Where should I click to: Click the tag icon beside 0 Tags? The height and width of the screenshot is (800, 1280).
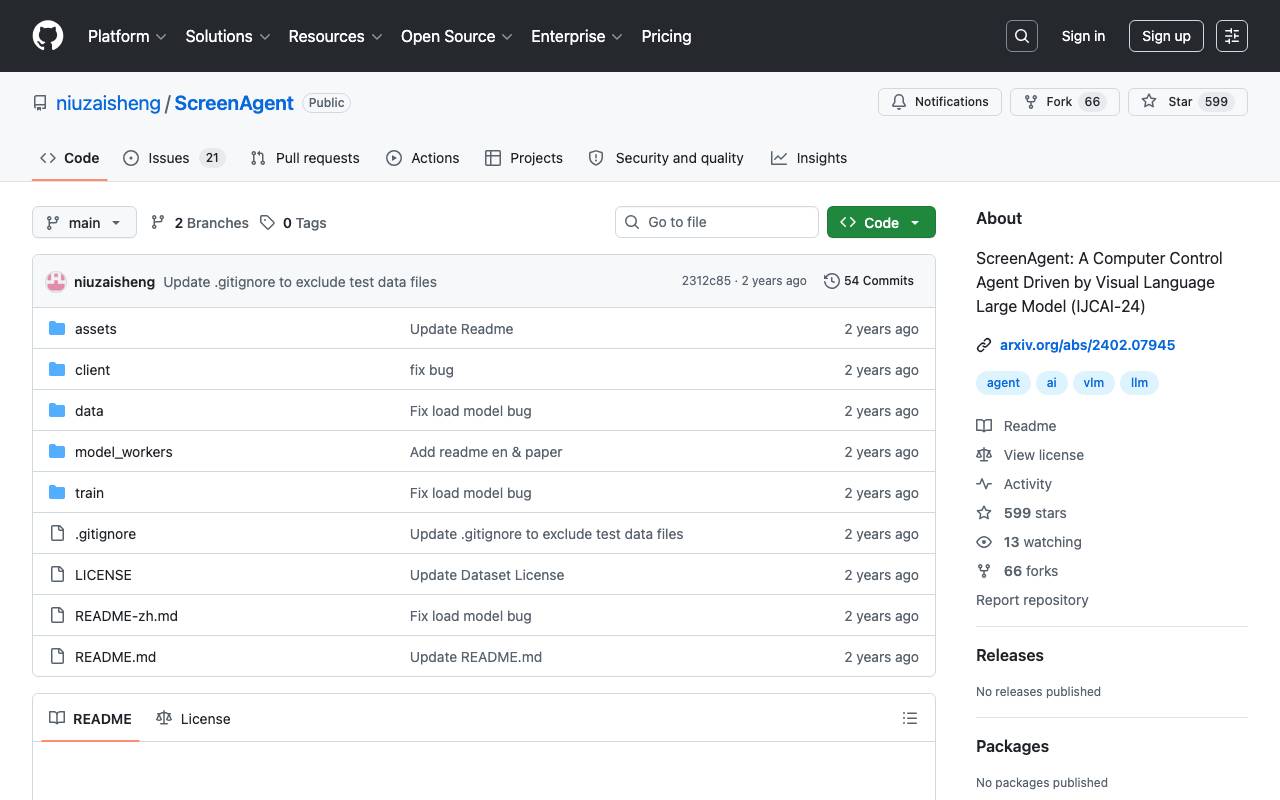pos(267,223)
